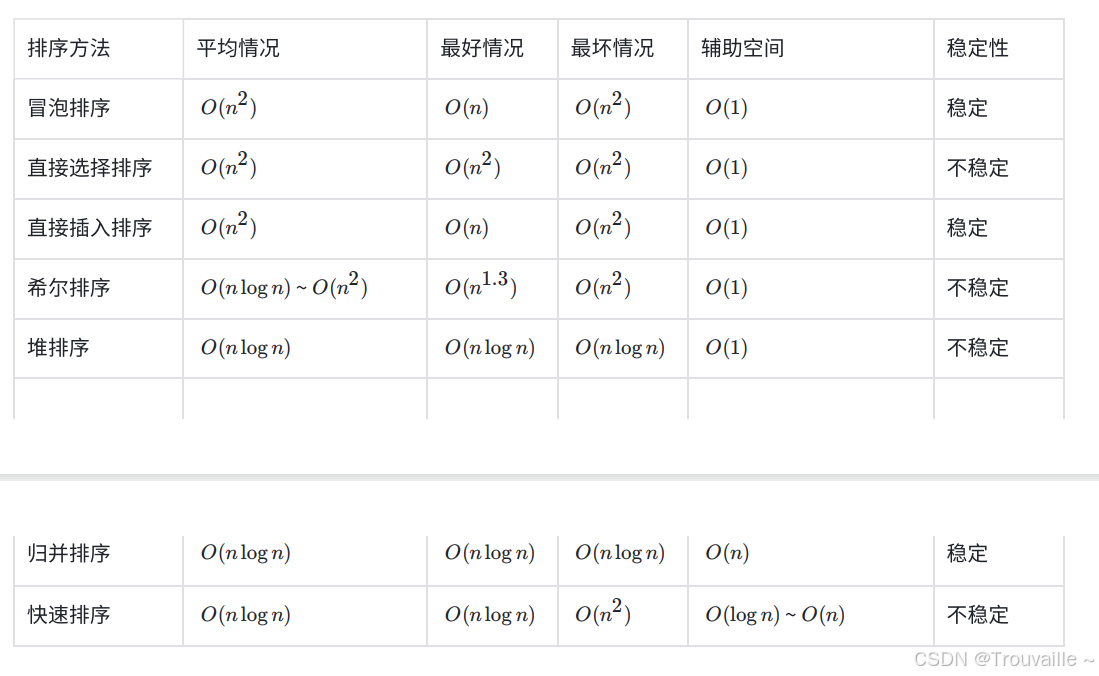Click 归并排序's O(n) auxiliary space cell

(x=727, y=553)
